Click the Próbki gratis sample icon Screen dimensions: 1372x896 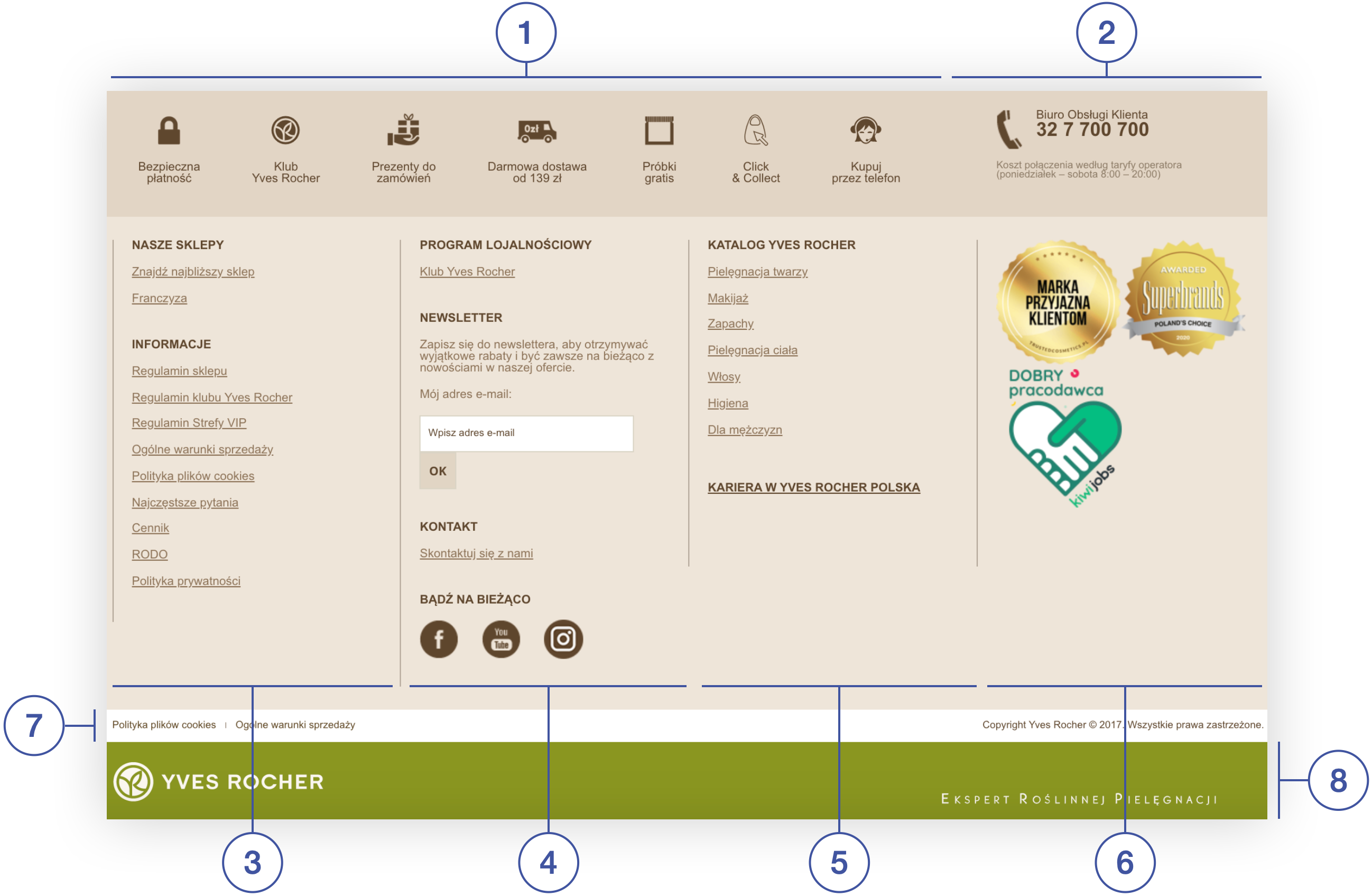pos(659,131)
